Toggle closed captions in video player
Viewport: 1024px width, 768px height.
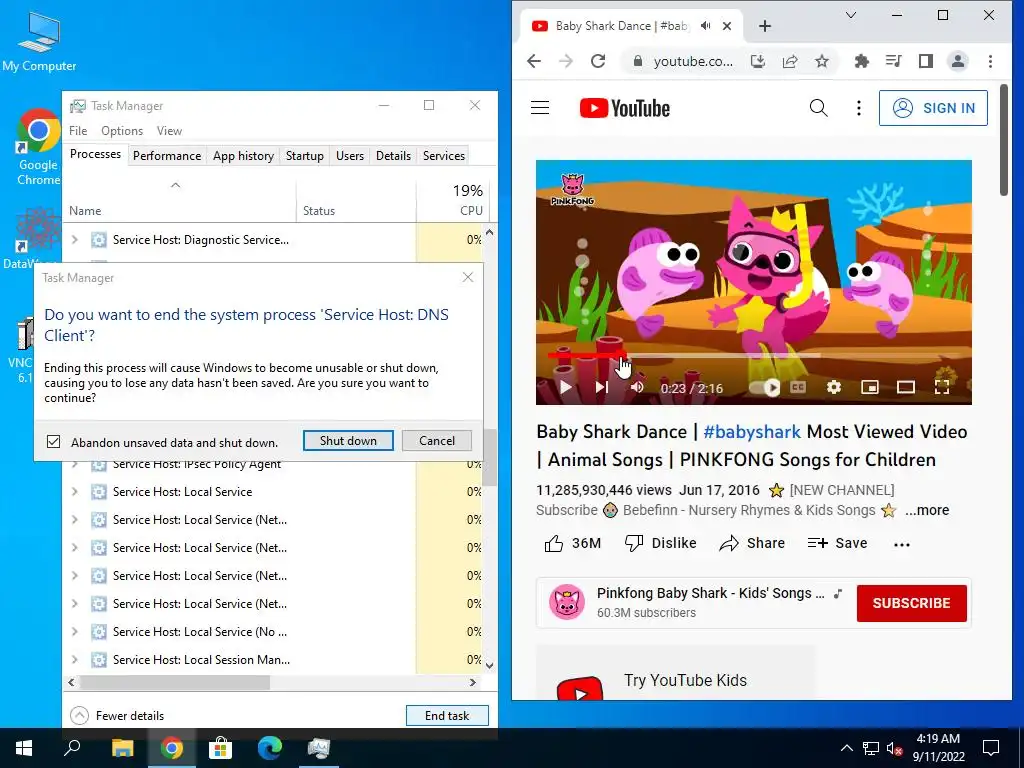(798, 387)
